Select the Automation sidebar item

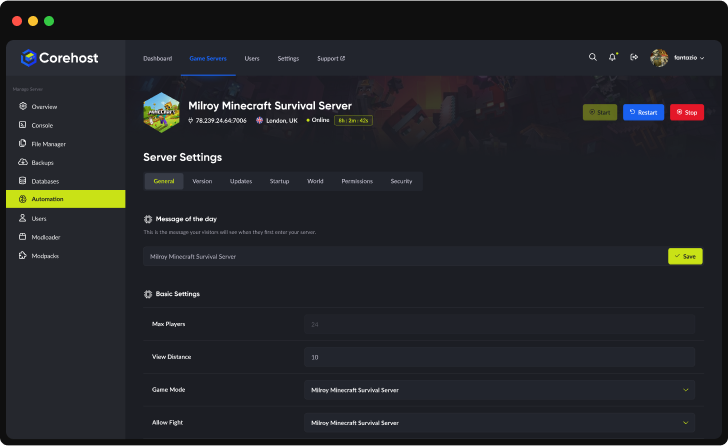point(65,199)
